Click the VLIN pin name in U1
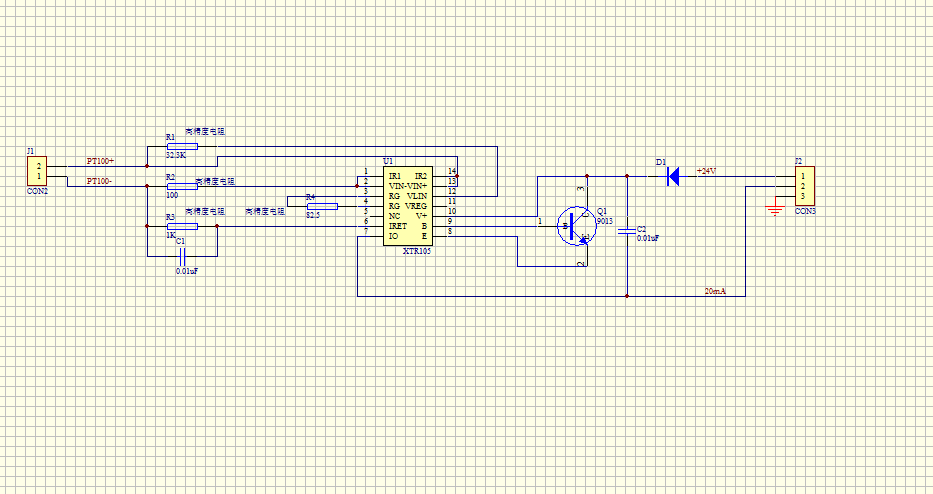The image size is (933, 494). pyautogui.click(x=417, y=196)
